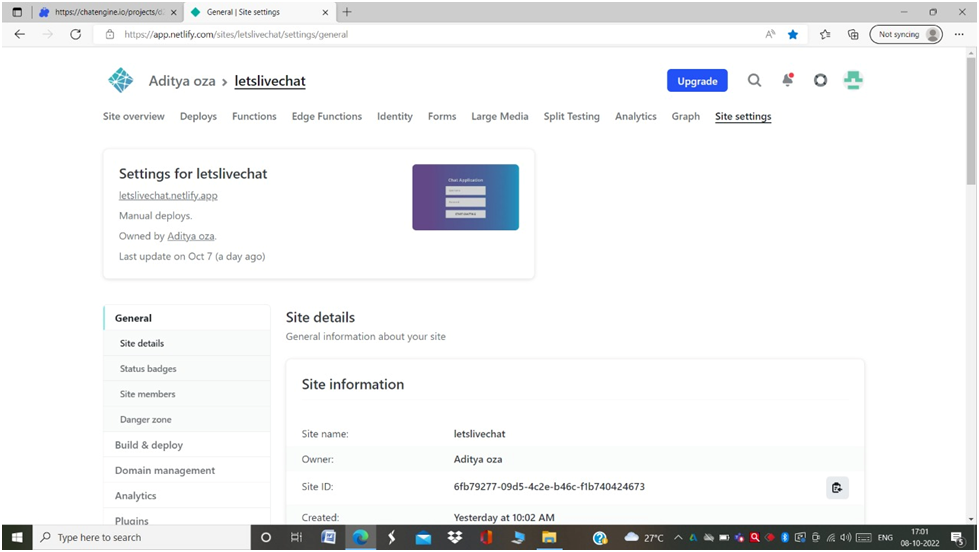979x552 pixels.
Task: Select General in settings sidebar
Action: [187, 318]
